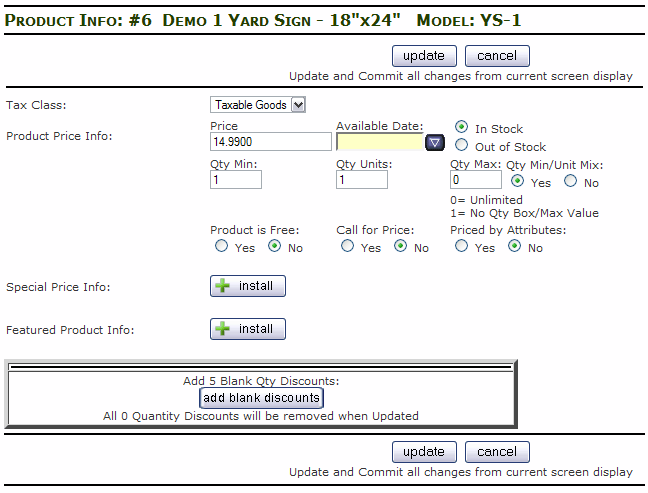Set Priced by Attributes to Yes
The width and height of the screenshot is (648, 493).
[x=462, y=246]
